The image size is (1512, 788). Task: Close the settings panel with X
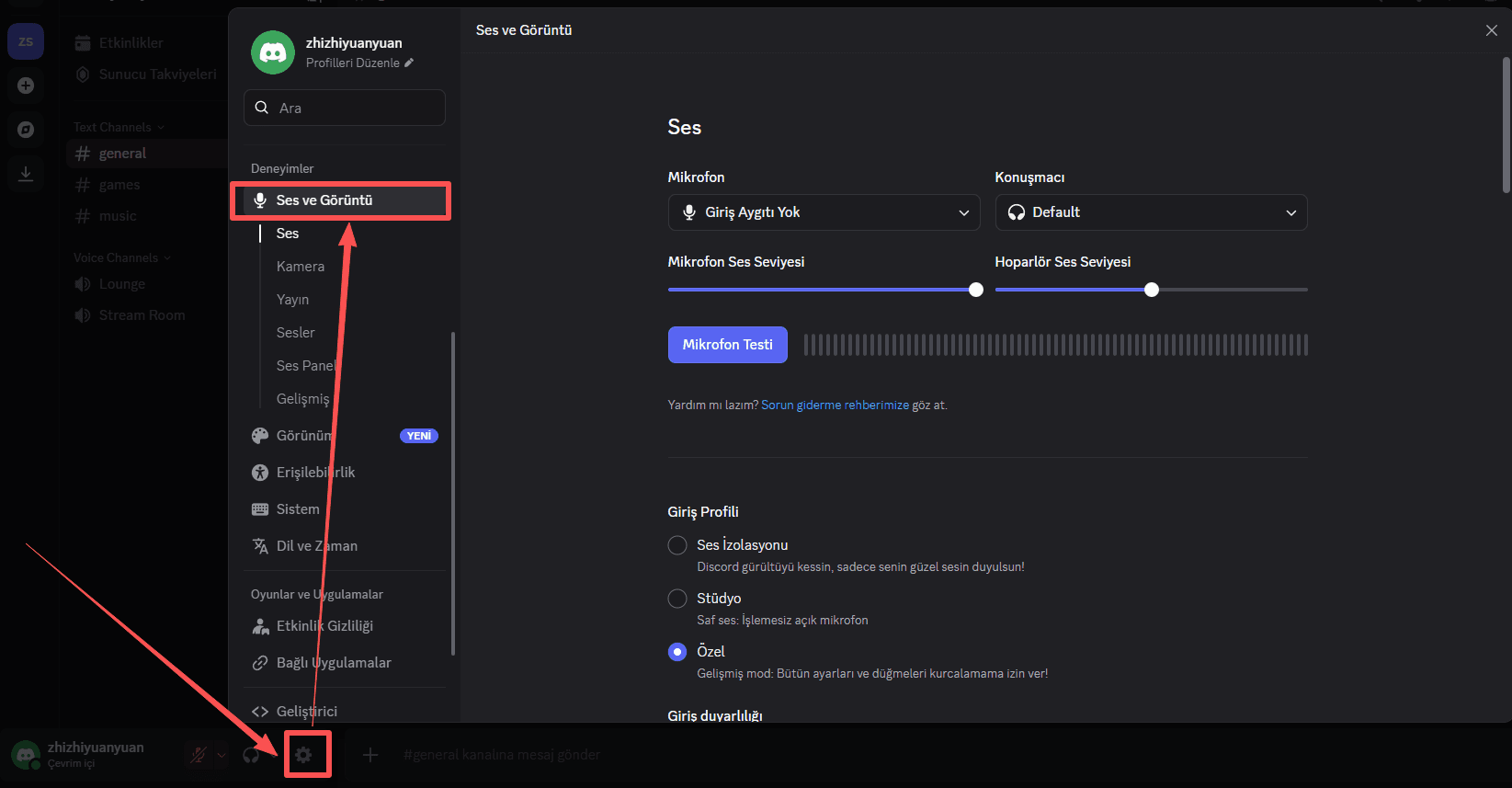click(x=1491, y=30)
